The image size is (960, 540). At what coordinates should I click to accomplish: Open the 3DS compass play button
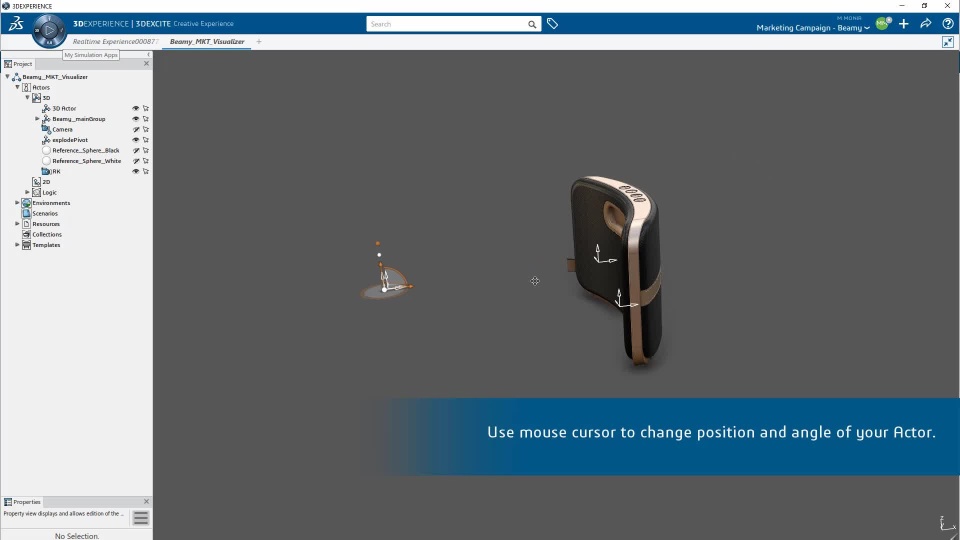click(49, 29)
